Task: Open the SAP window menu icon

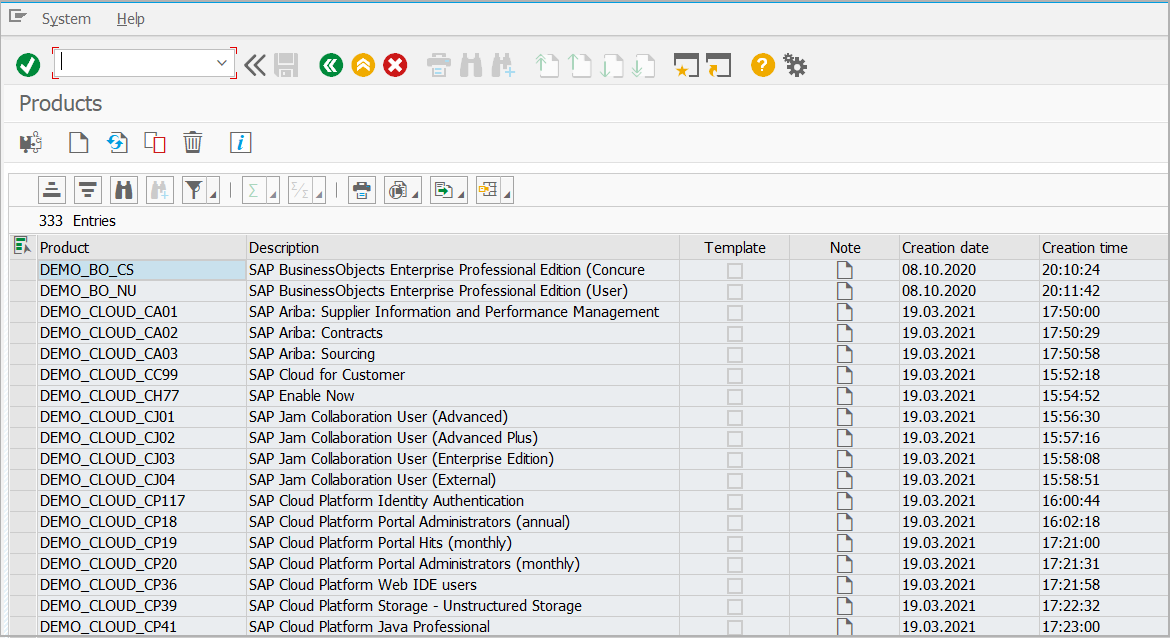Action: point(18,16)
